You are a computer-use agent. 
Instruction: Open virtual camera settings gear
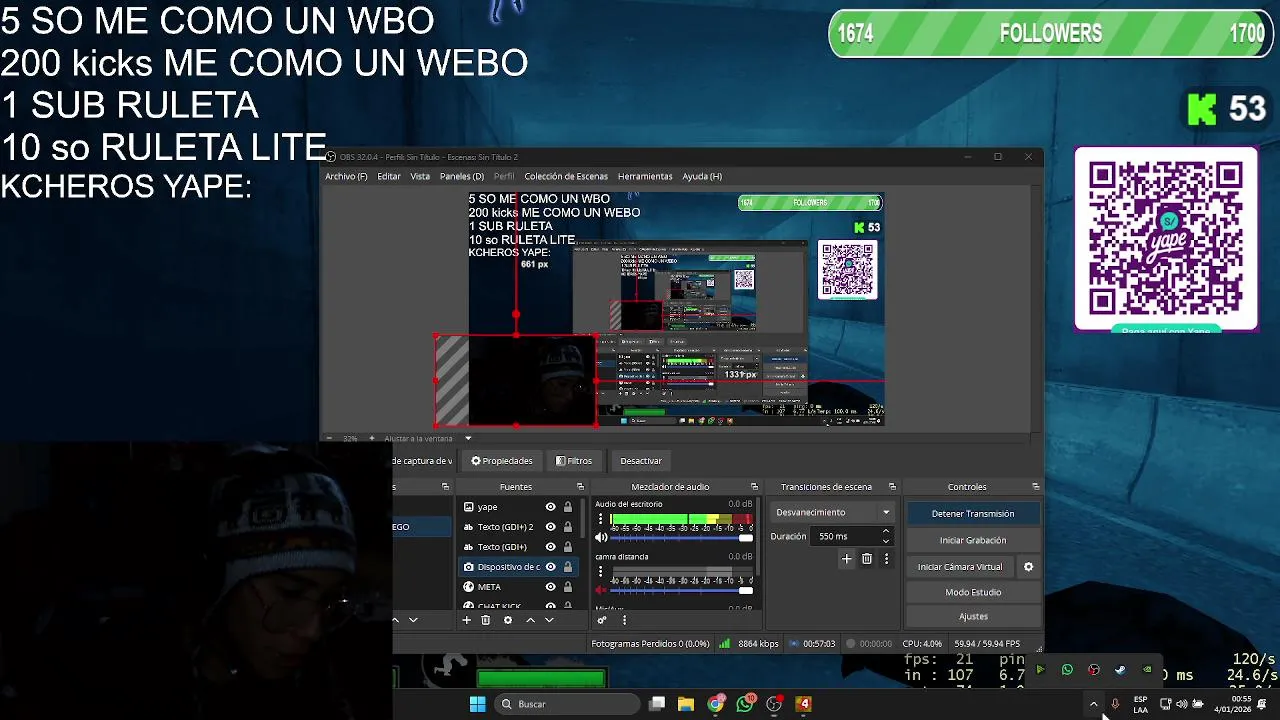1028,567
